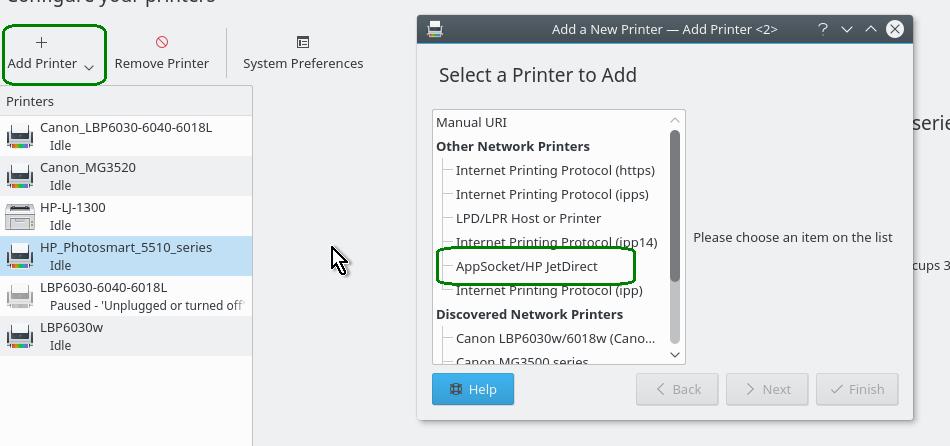950x446 pixels.
Task: Click the Add Printer plus icon
Action: (41, 43)
